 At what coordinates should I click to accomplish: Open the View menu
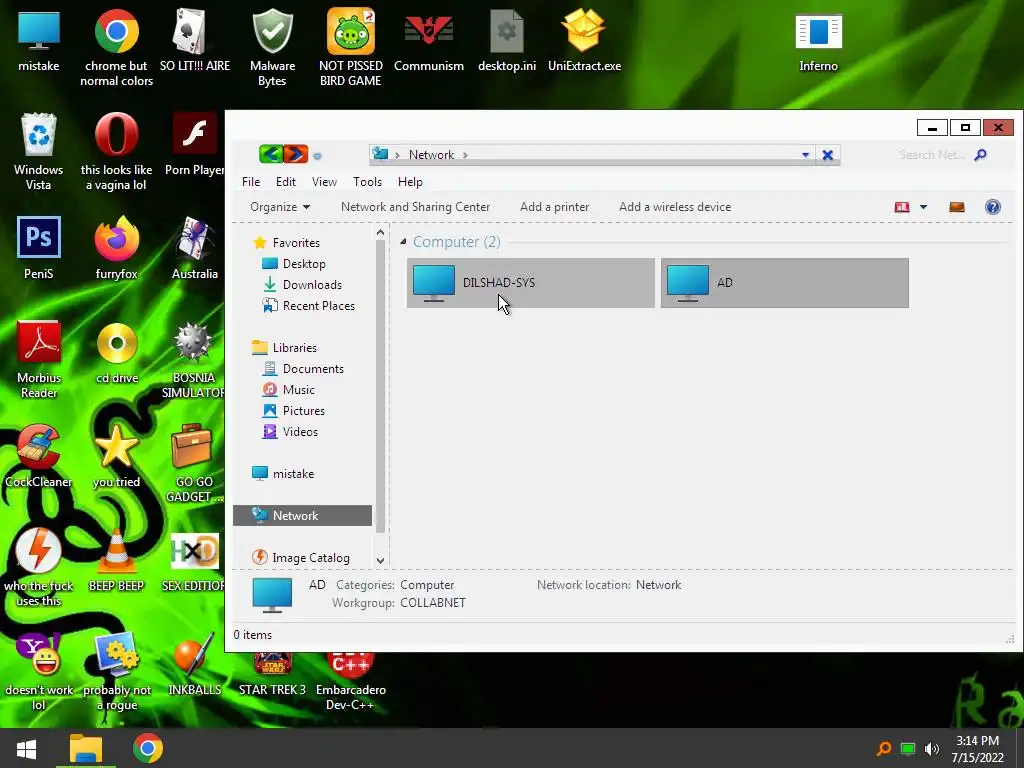324,182
